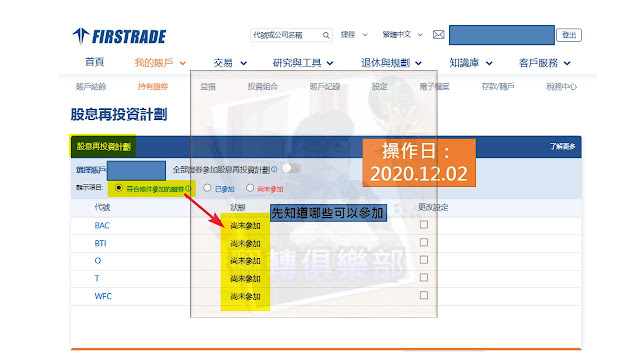Check the box in the BAC row
Image resolution: width=640 pixels, height=360 pixels.
[424, 224]
